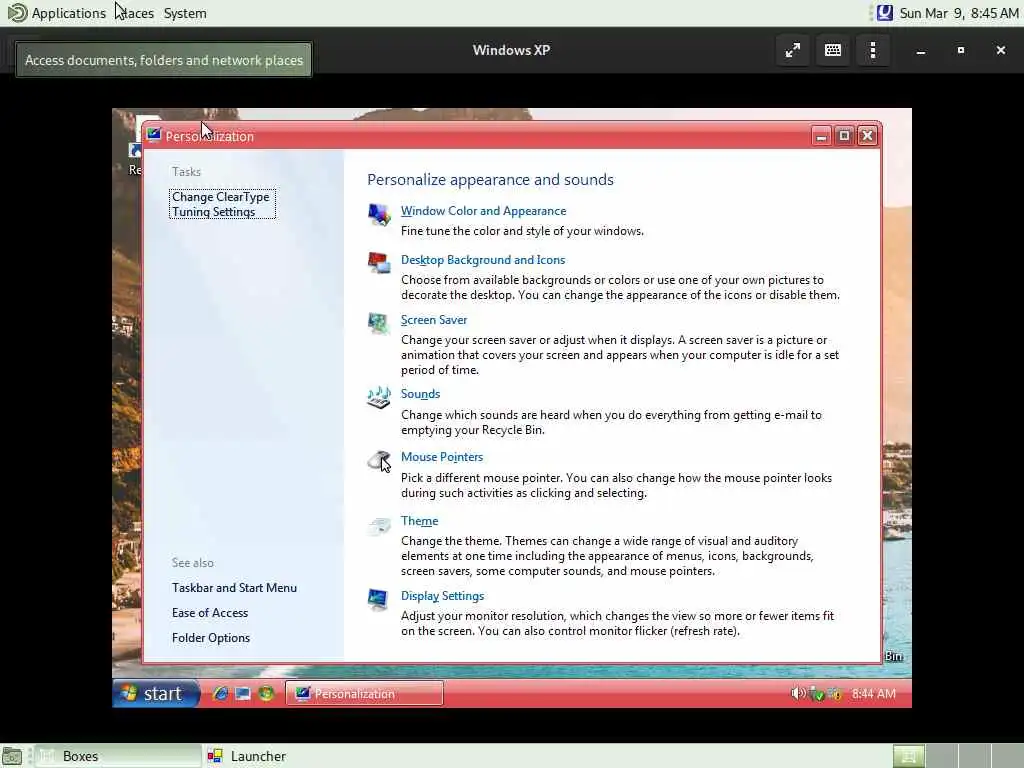This screenshot has height=768, width=1024.
Task: Switch to Boxes in bottom panel
Action: pyautogui.click(x=118, y=756)
